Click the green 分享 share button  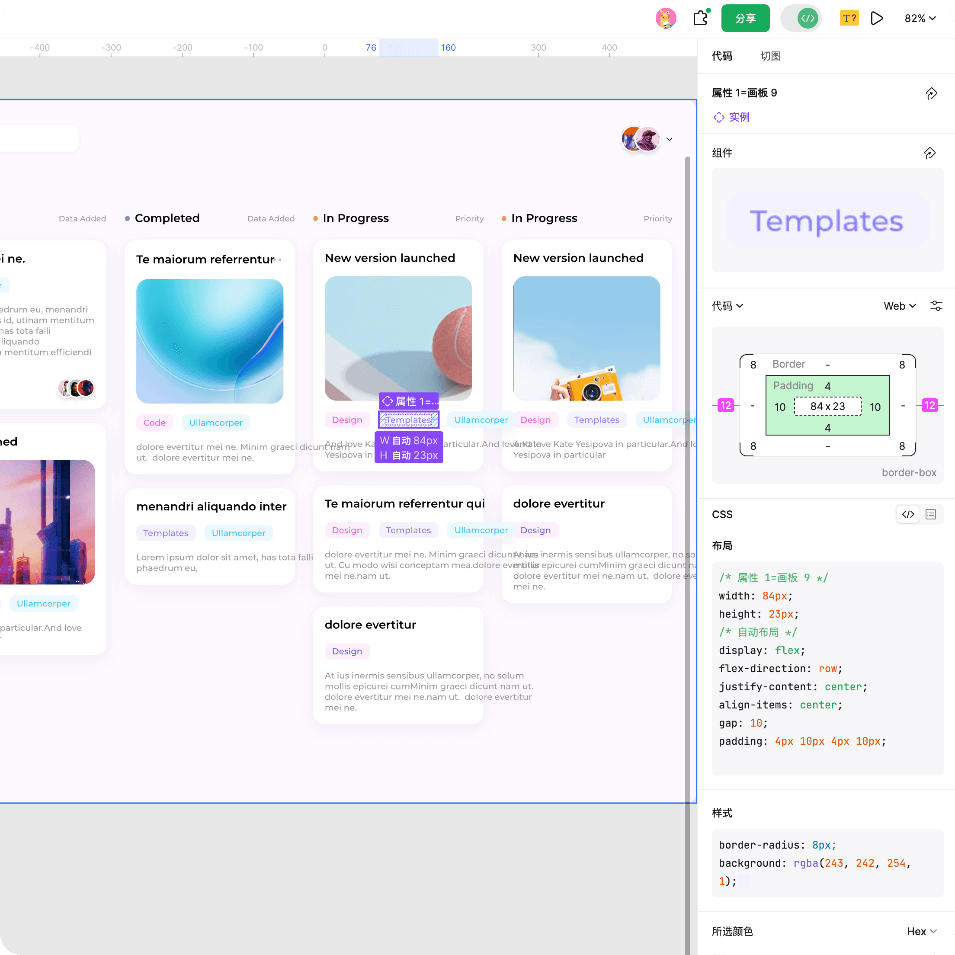point(745,18)
